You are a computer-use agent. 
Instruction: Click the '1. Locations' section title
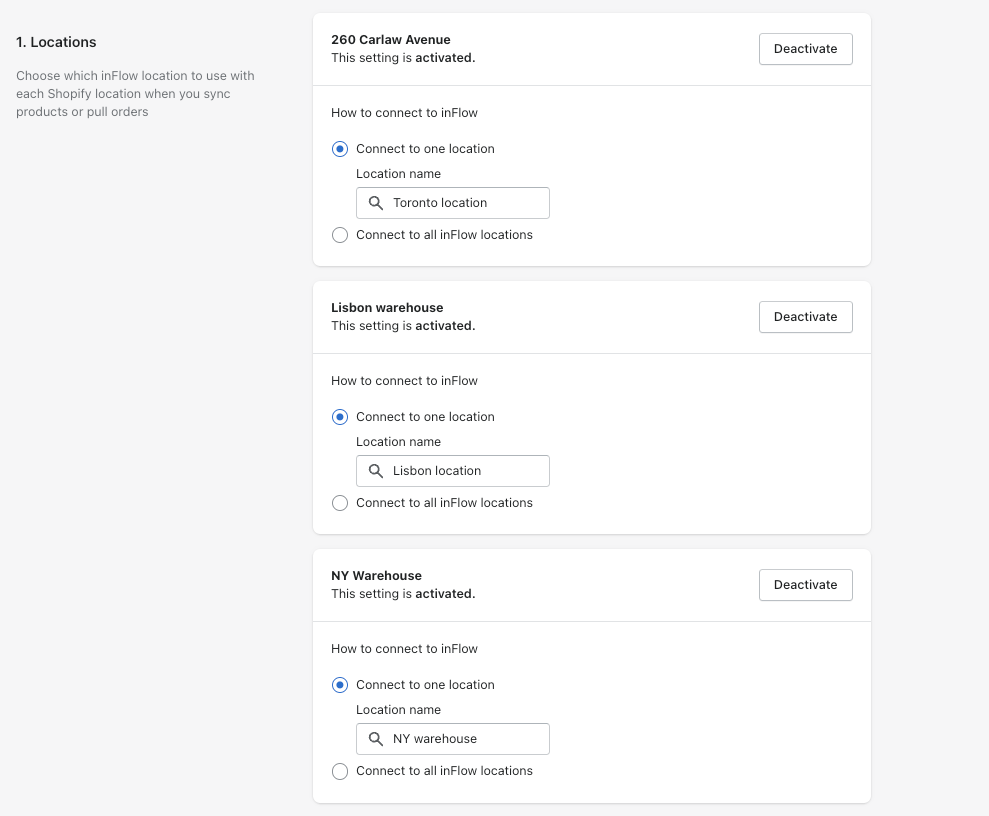click(56, 42)
